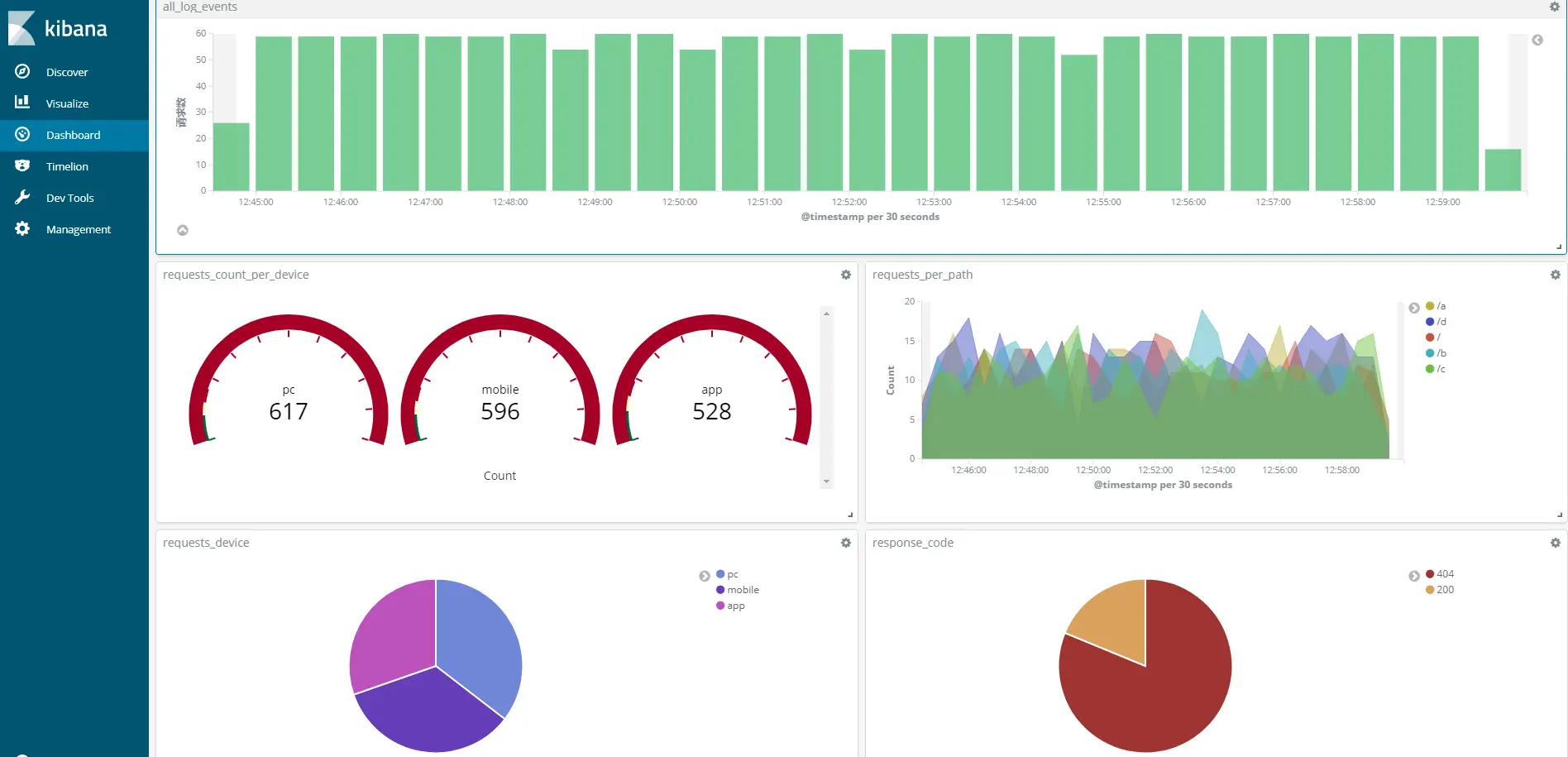Click the Kibana logo
This screenshot has width=1568, height=757.
click(x=58, y=28)
